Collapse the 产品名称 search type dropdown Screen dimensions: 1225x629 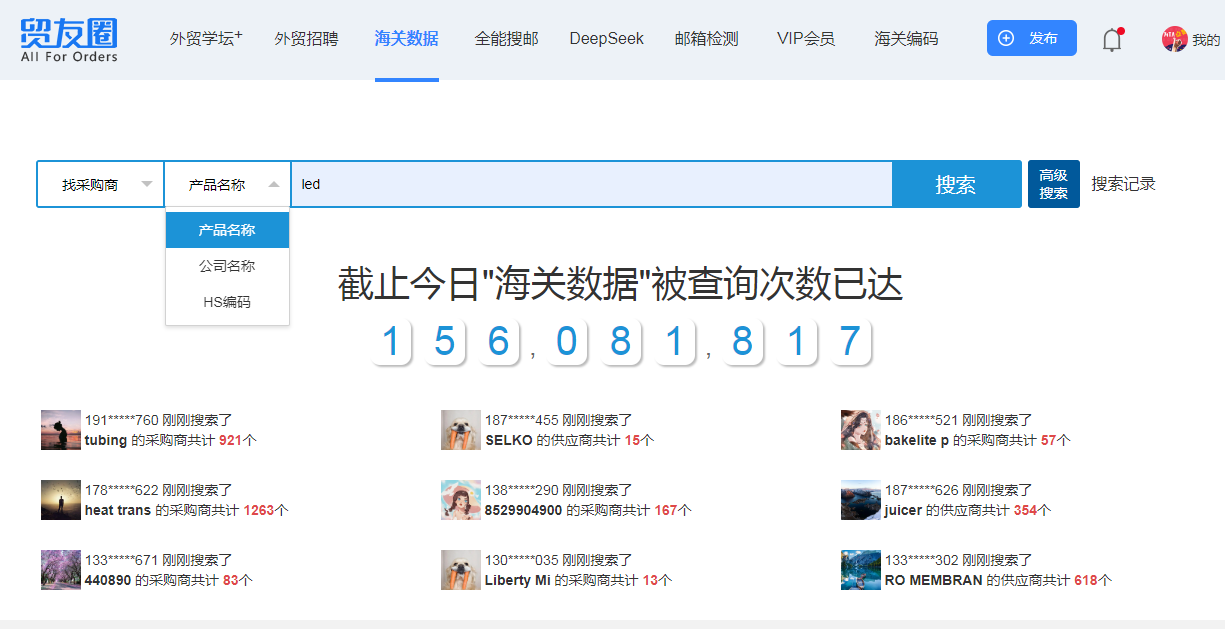click(228, 185)
